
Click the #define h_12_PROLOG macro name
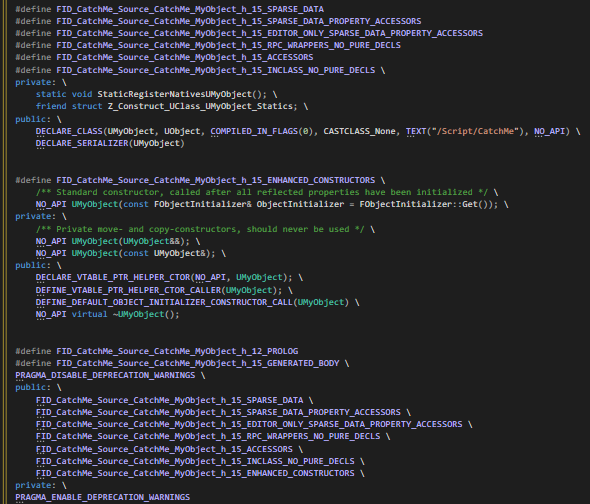pos(177,351)
